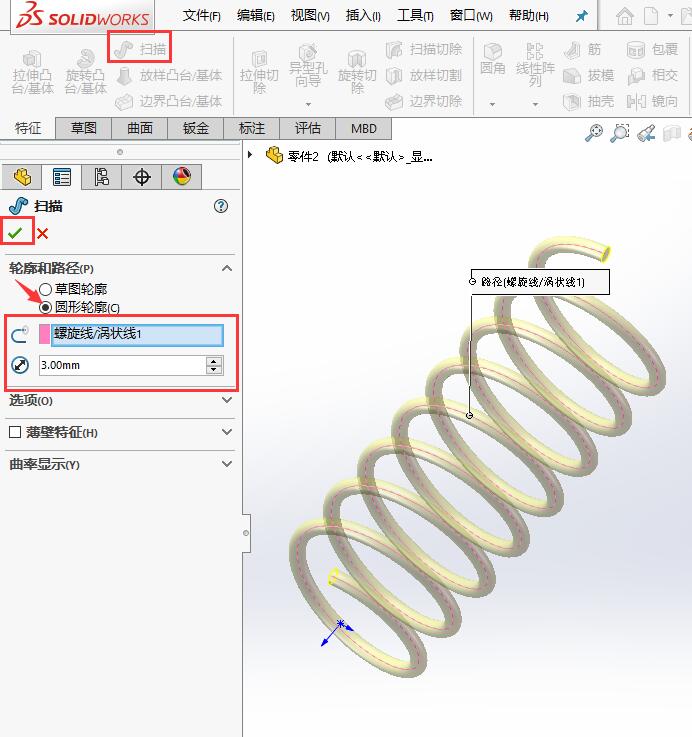Switch to 草图 Sketch tab
The image size is (692, 737).
pyautogui.click(x=83, y=128)
